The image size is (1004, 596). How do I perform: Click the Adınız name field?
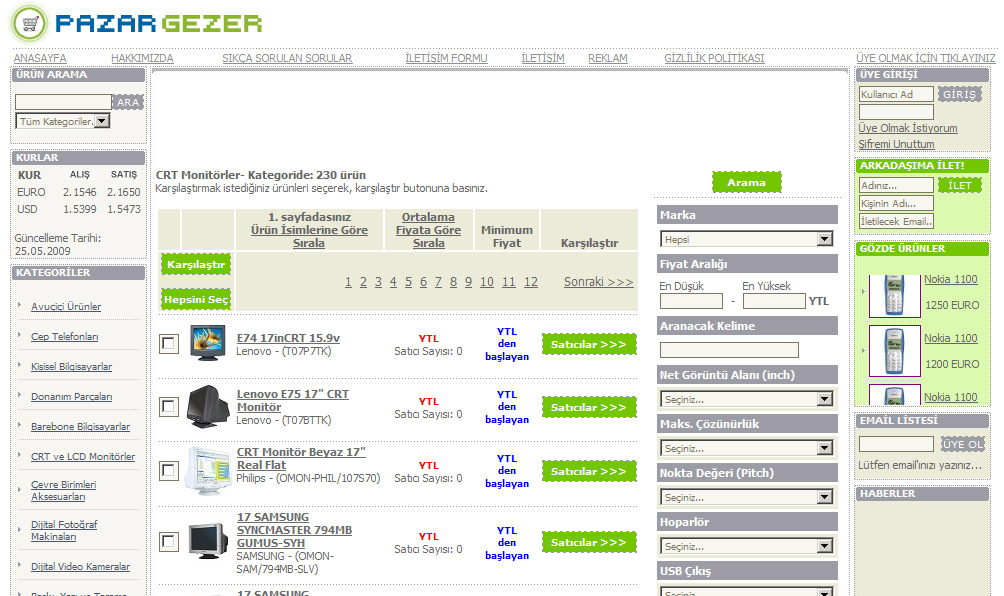coord(896,185)
